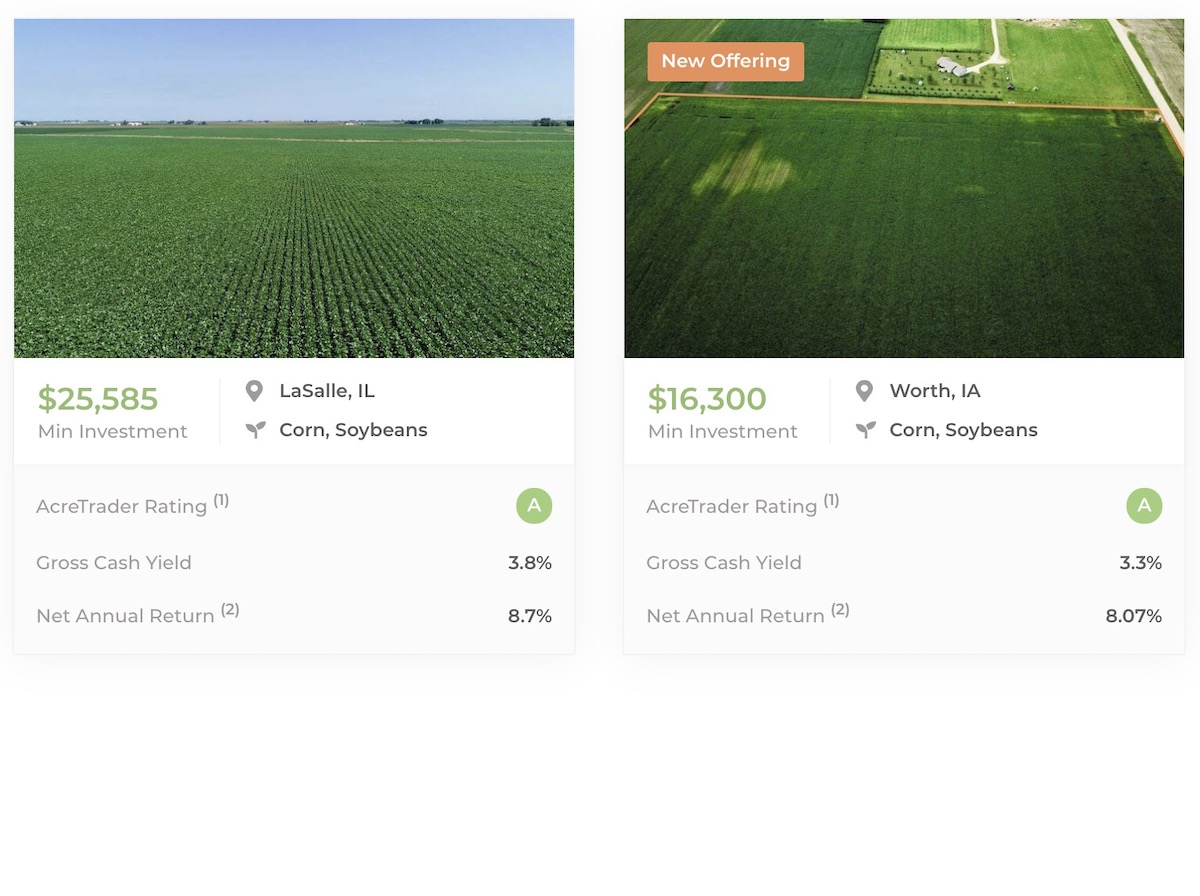
Task: Select the LaSalle, IL location text
Action: pyautogui.click(x=327, y=390)
